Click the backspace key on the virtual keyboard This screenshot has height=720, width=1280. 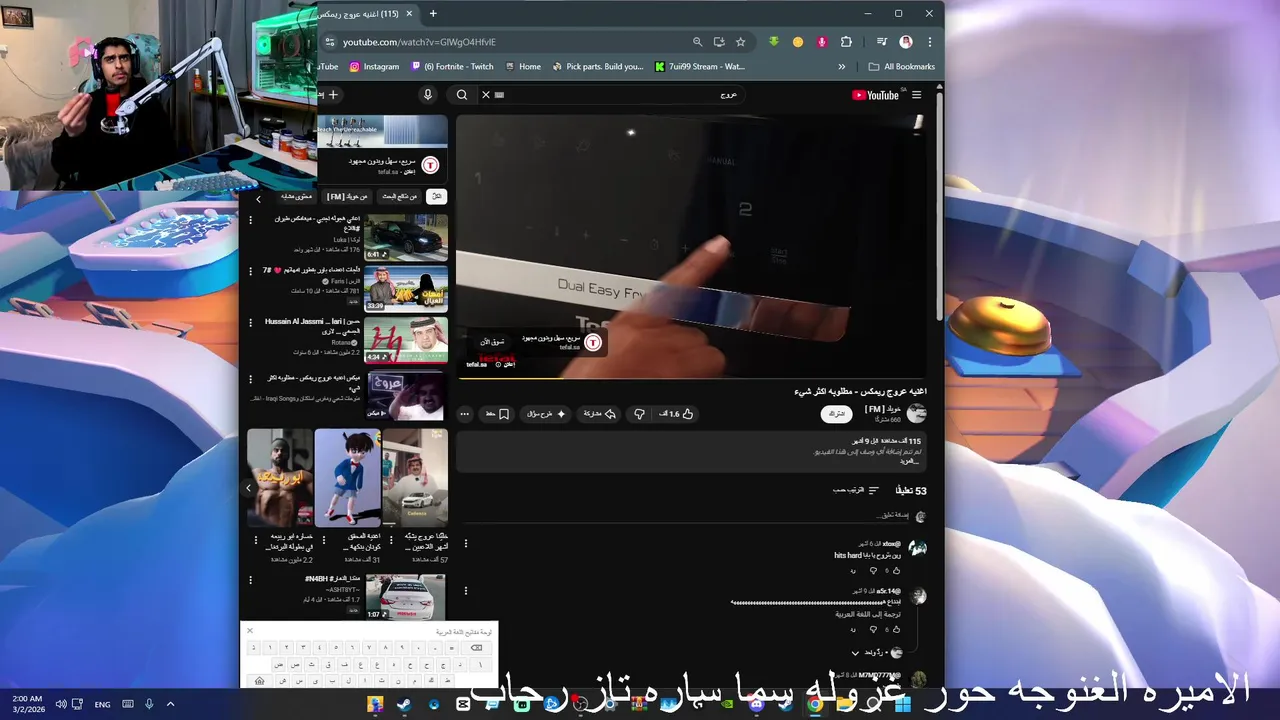click(x=476, y=648)
